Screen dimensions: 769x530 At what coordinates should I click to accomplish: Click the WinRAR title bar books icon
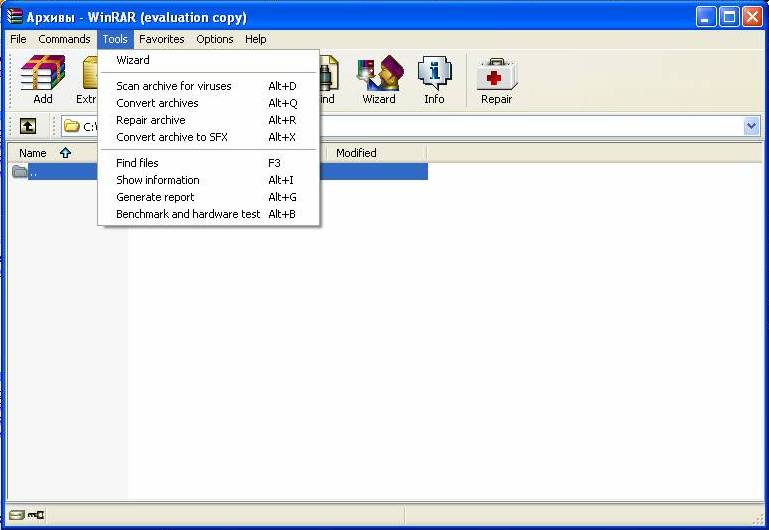pyautogui.click(x=15, y=17)
